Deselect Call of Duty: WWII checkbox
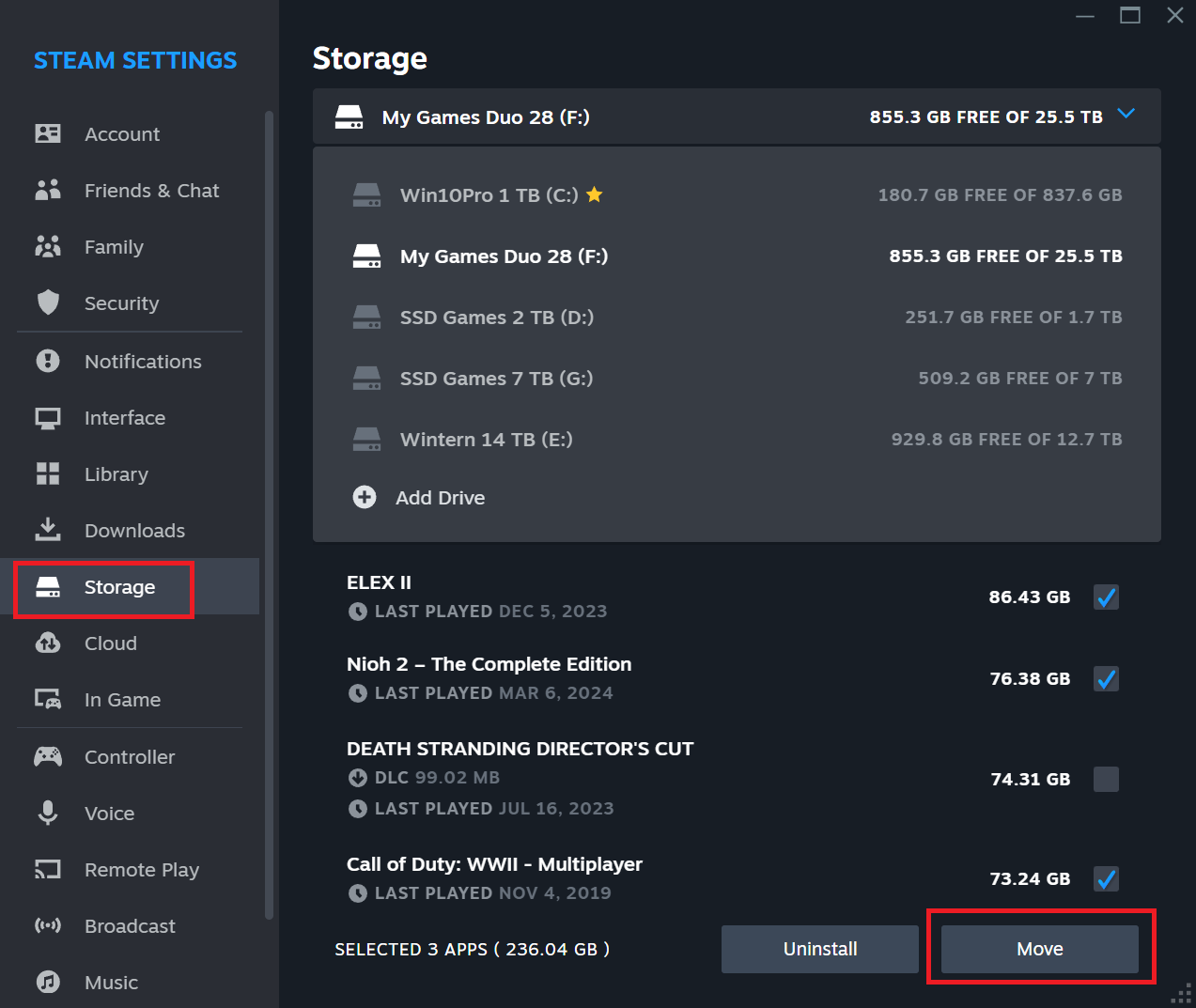1196x1008 pixels. [x=1106, y=879]
